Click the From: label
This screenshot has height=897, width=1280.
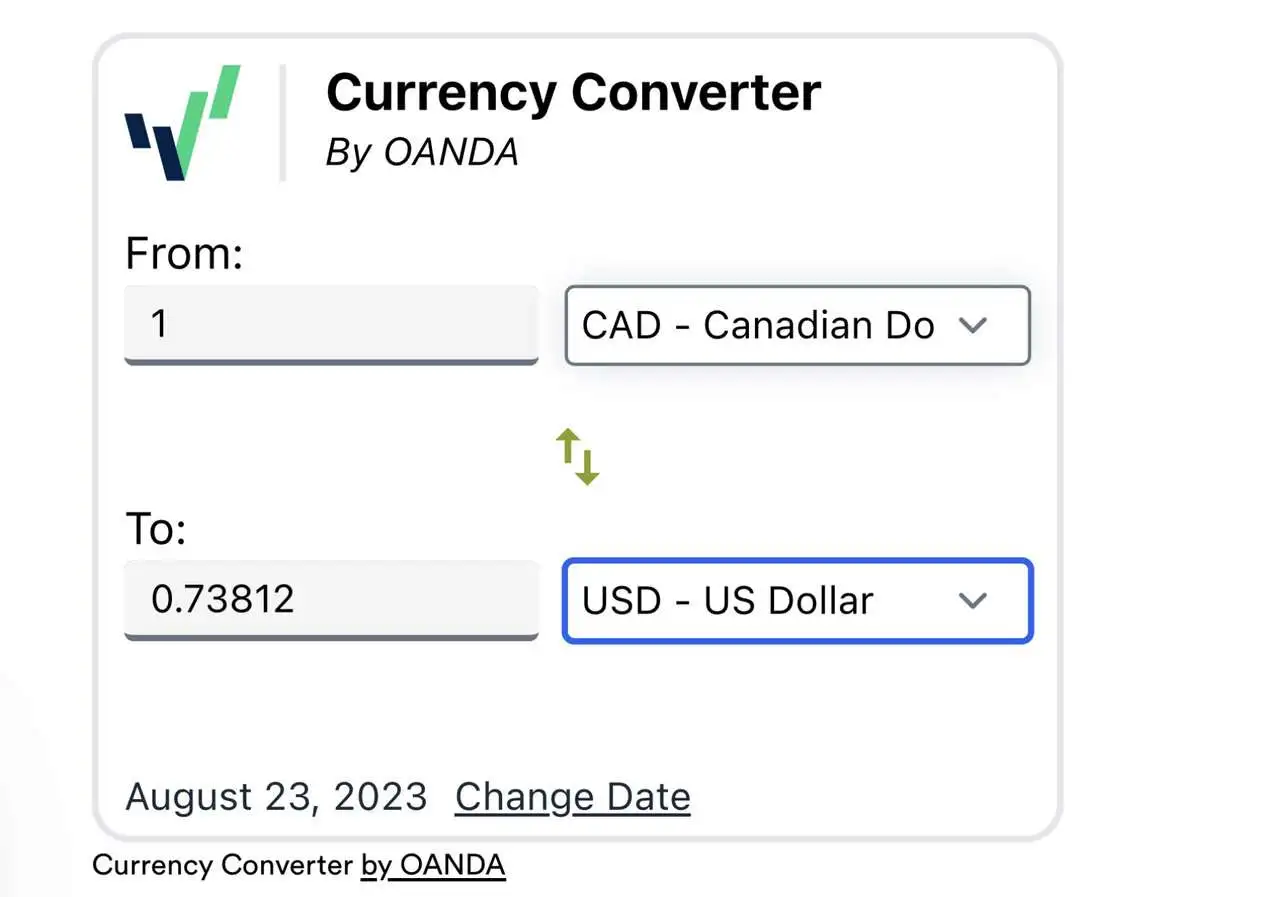click(x=184, y=254)
